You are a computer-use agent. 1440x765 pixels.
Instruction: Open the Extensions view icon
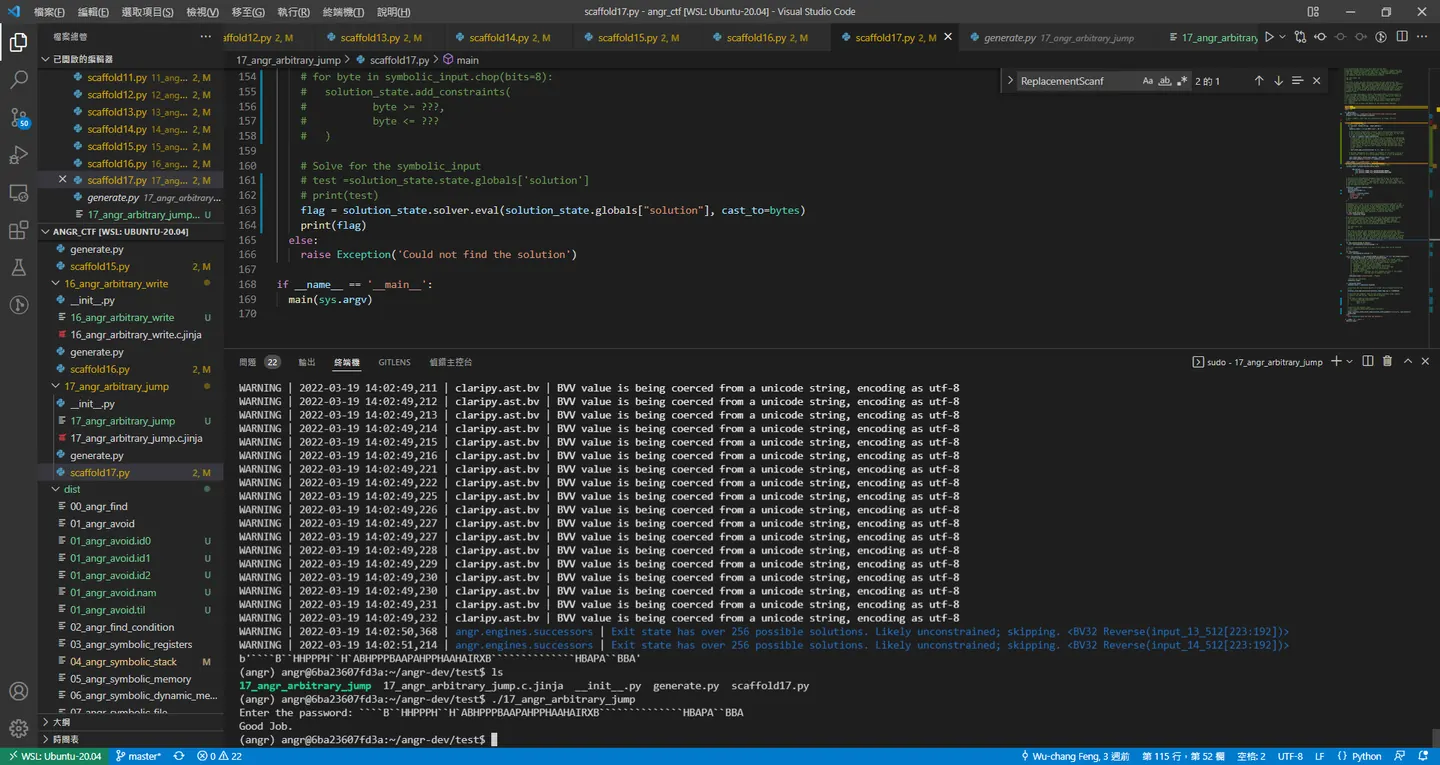pos(18,230)
